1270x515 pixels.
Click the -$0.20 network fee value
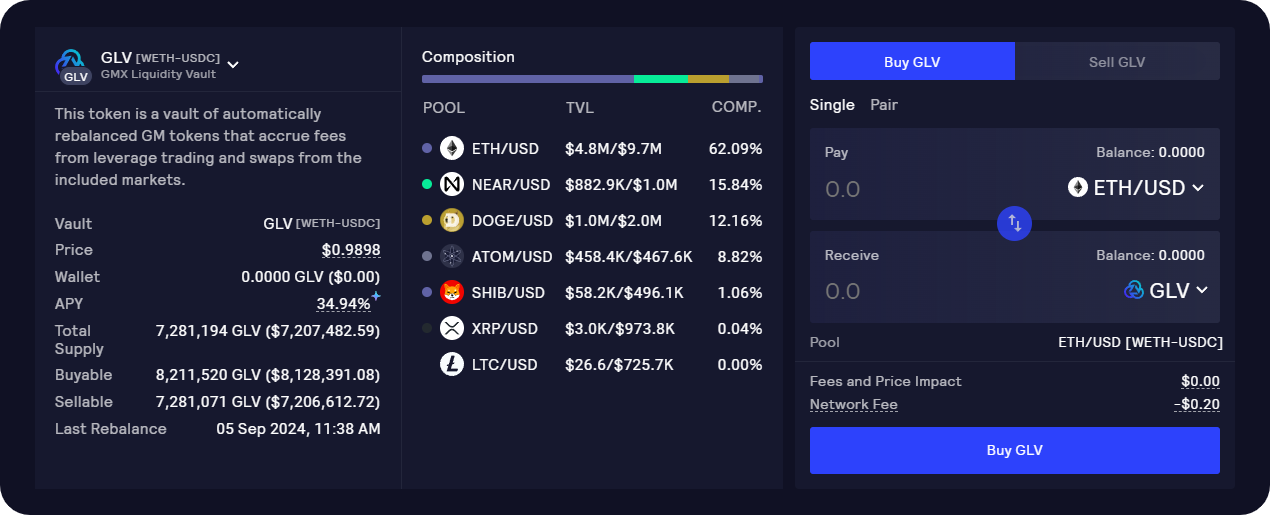click(1197, 405)
